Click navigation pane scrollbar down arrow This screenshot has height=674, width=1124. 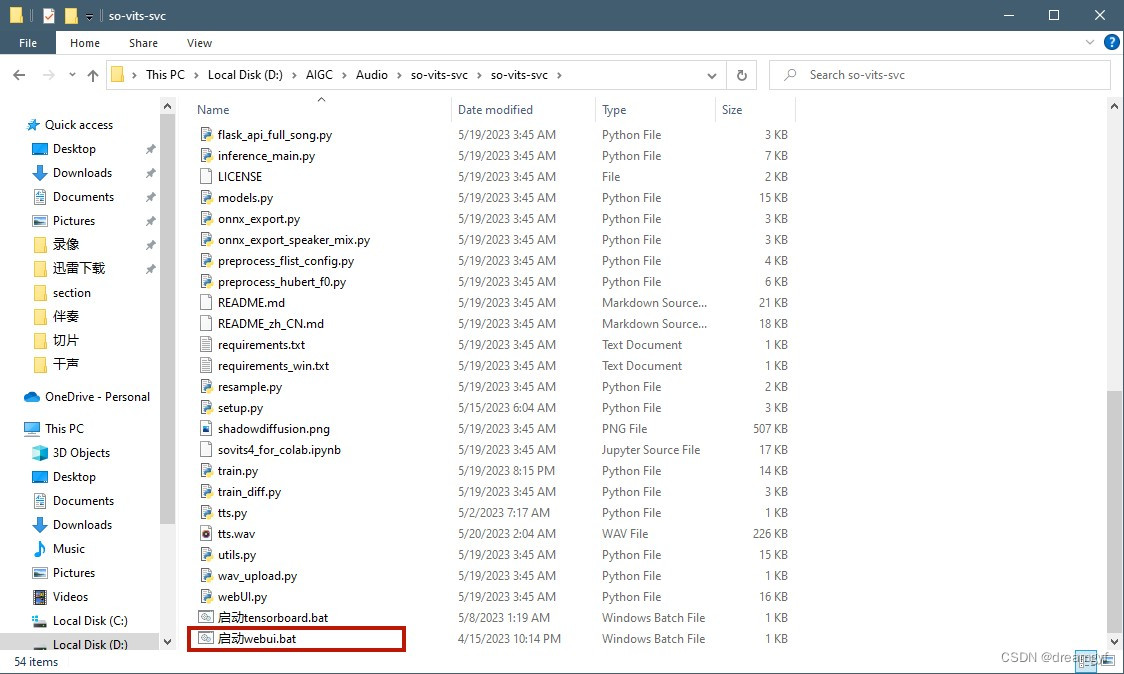tap(167, 642)
